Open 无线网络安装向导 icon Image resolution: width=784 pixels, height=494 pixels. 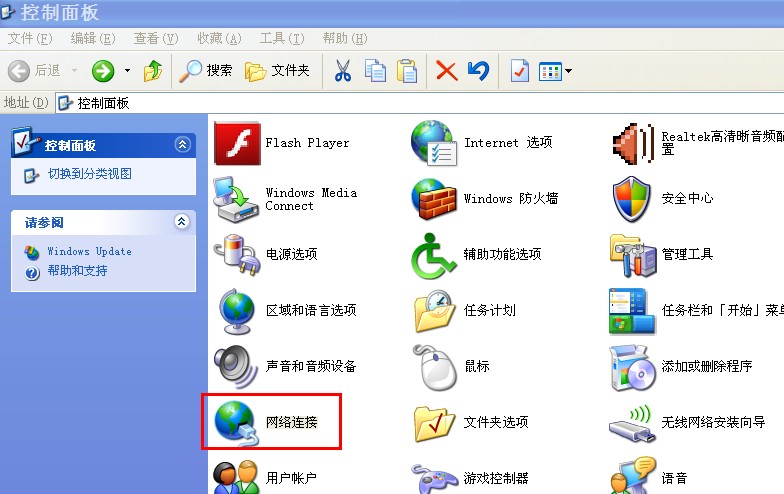pyautogui.click(x=632, y=424)
